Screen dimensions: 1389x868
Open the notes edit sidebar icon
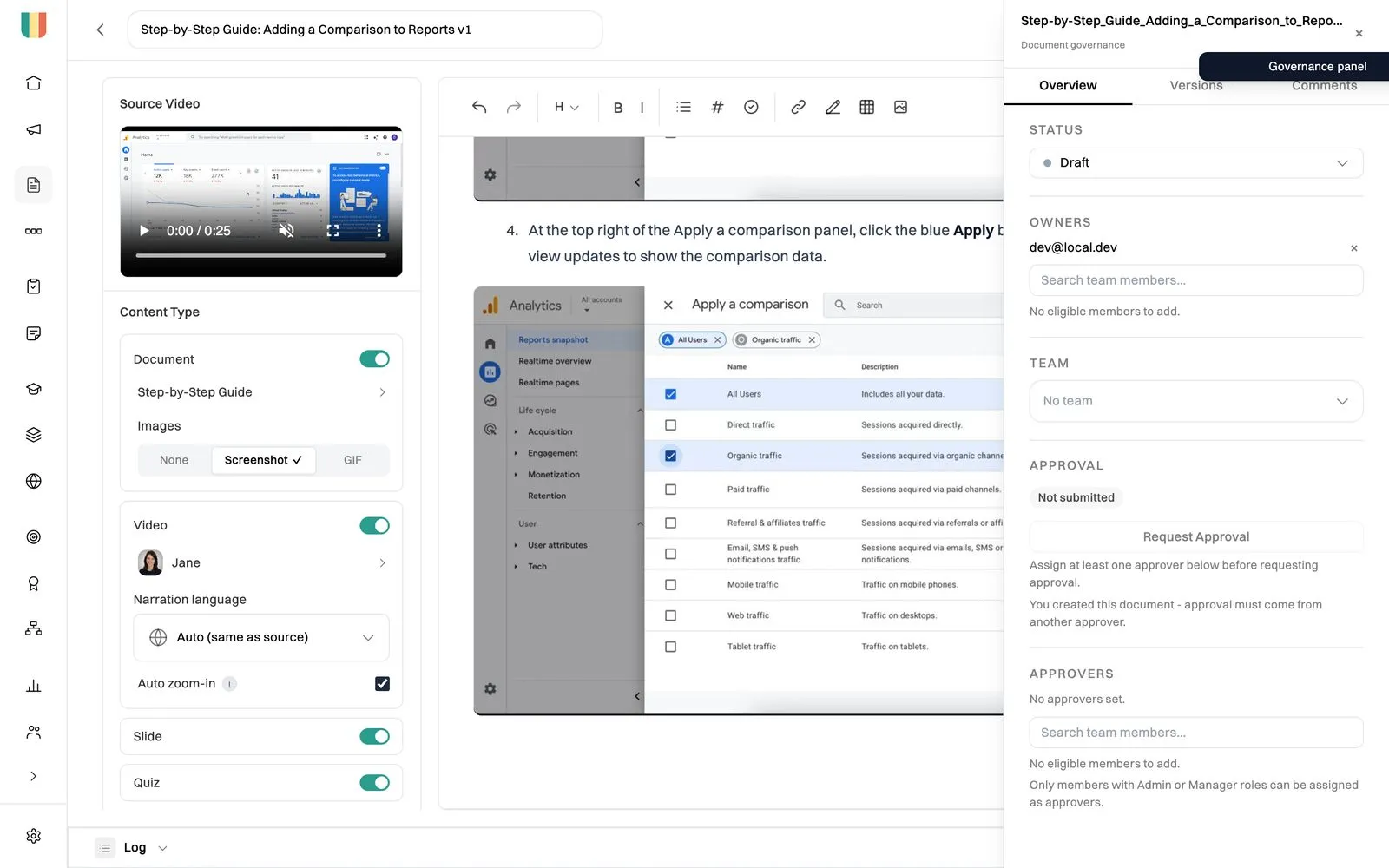pos(33,333)
